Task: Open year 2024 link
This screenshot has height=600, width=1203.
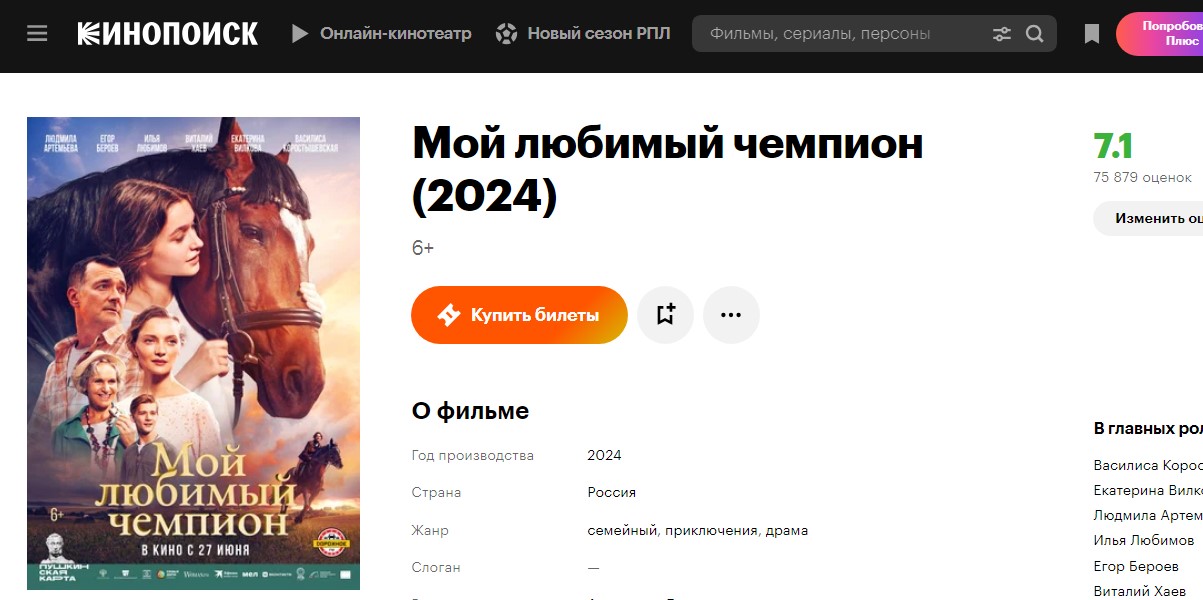Action: (x=604, y=455)
